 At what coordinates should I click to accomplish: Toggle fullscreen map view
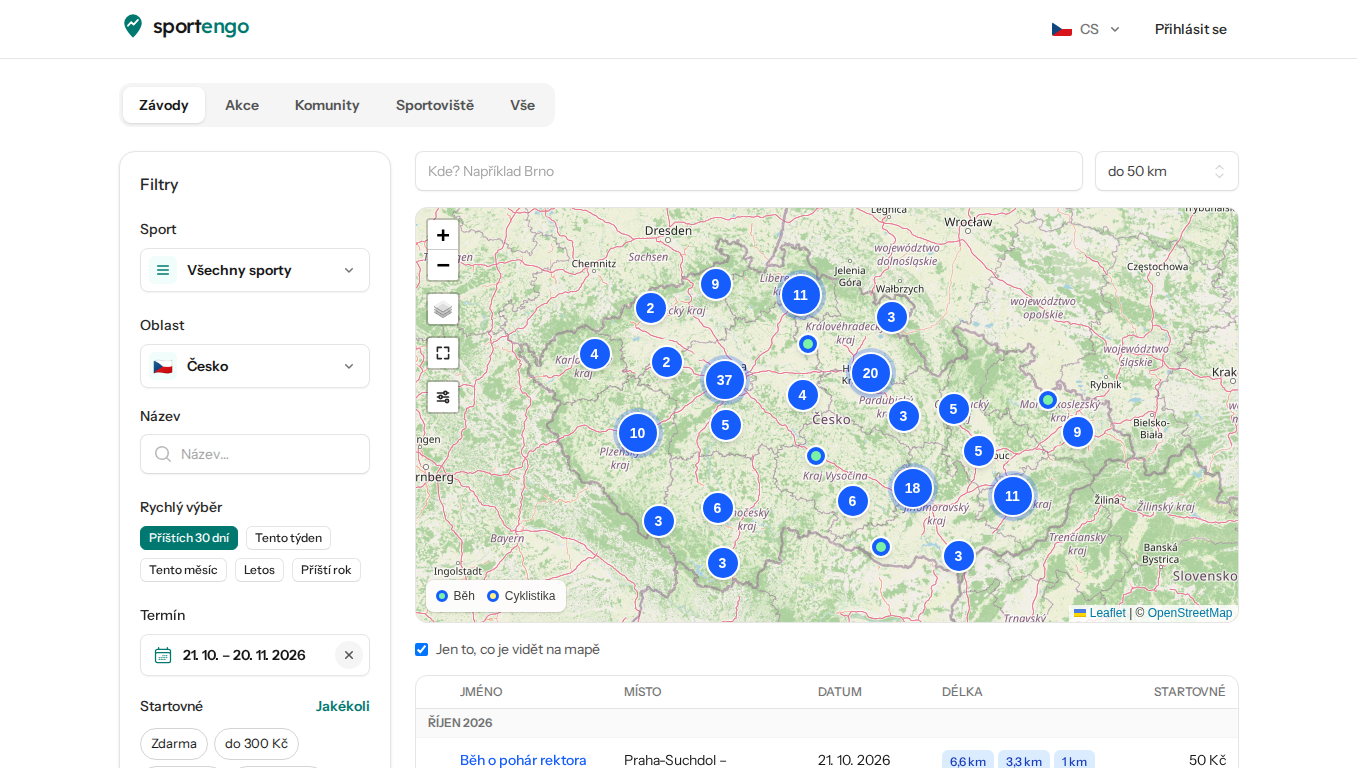point(443,353)
